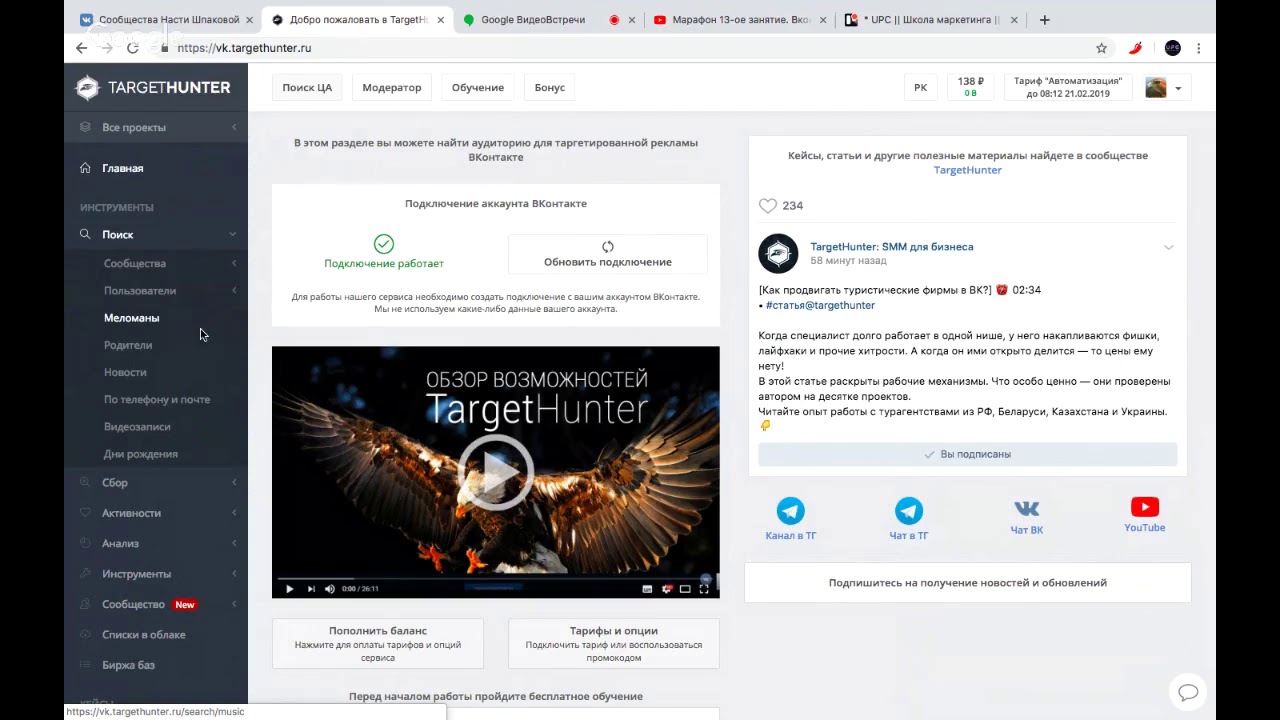
Task: Open the support chat bubble icon
Action: pyautogui.click(x=1188, y=692)
